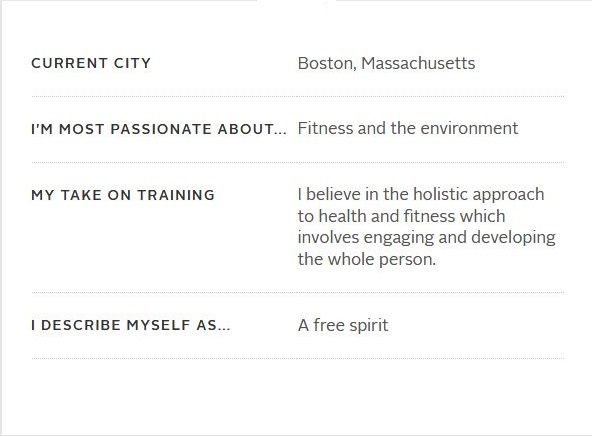592x436 pixels.
Task: Click the MY TAKE ON TRAINING label
Action: (123, 195)
